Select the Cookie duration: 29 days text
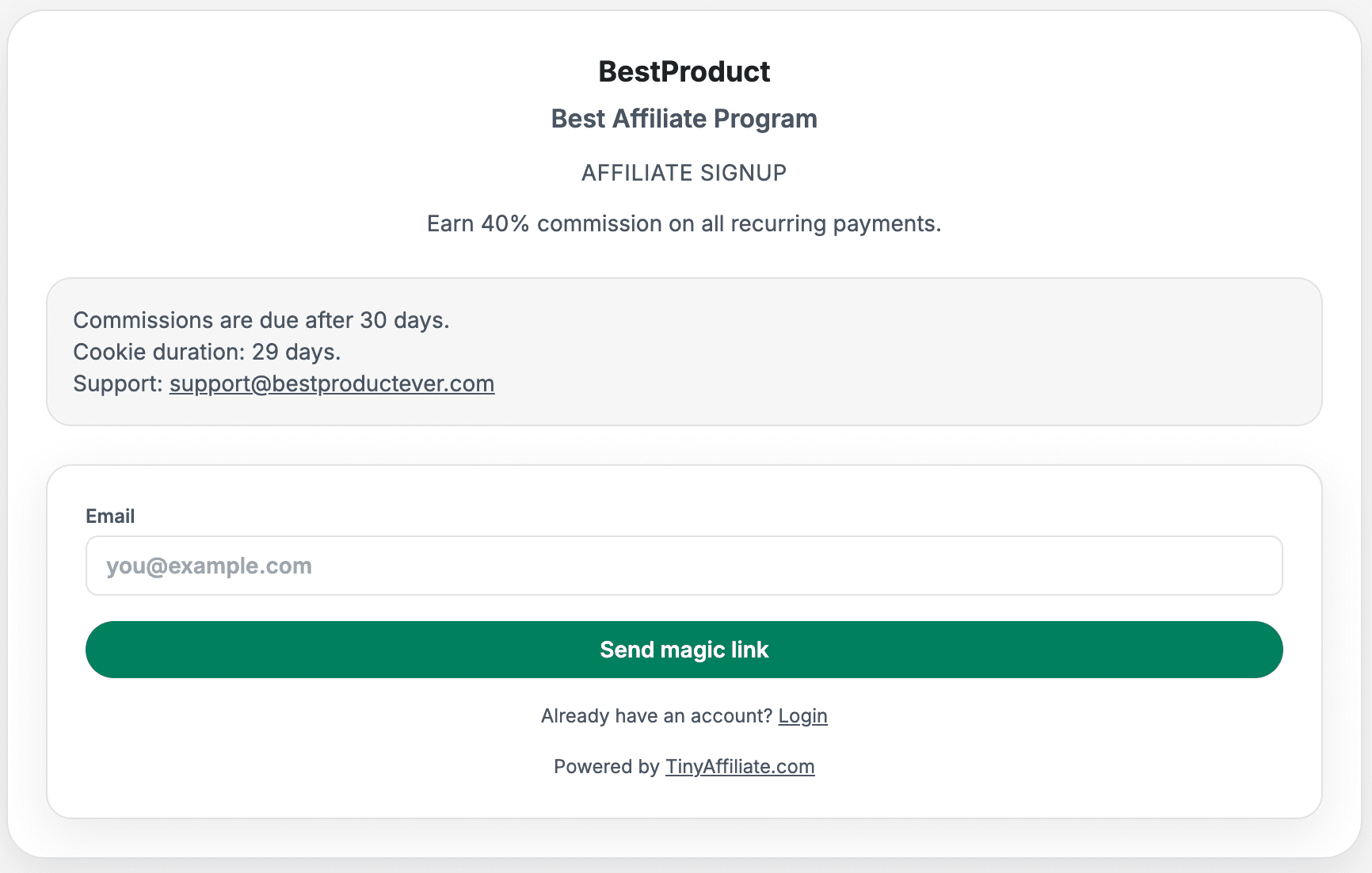Screen dimensions: 1372x873 (207, 352)
